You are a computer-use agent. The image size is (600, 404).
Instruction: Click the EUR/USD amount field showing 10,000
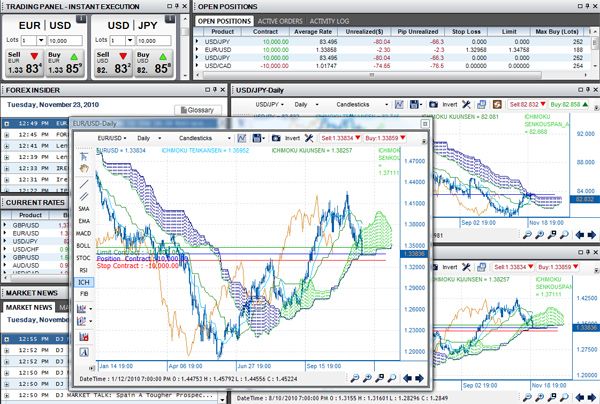(65, 41)
